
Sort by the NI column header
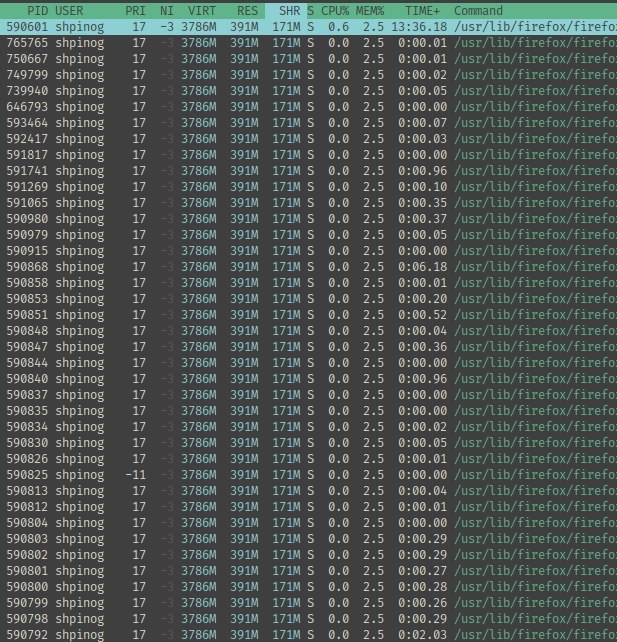pos(167,11)
